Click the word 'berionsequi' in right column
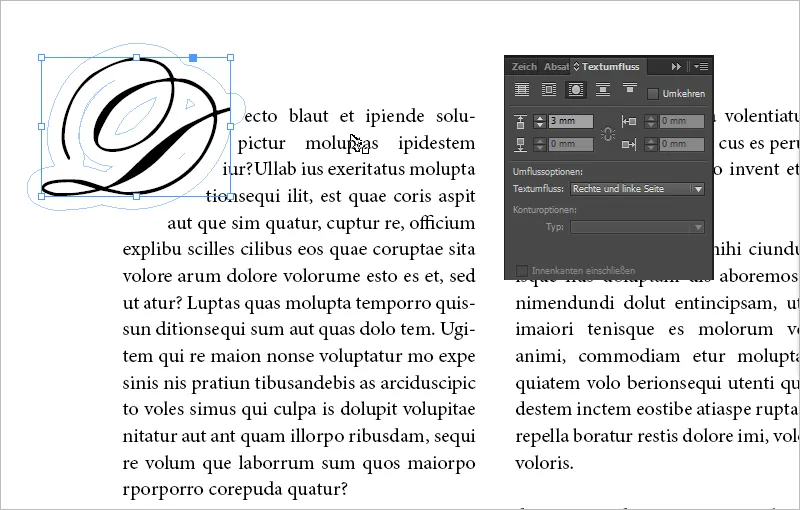 [x=674, y=383]
